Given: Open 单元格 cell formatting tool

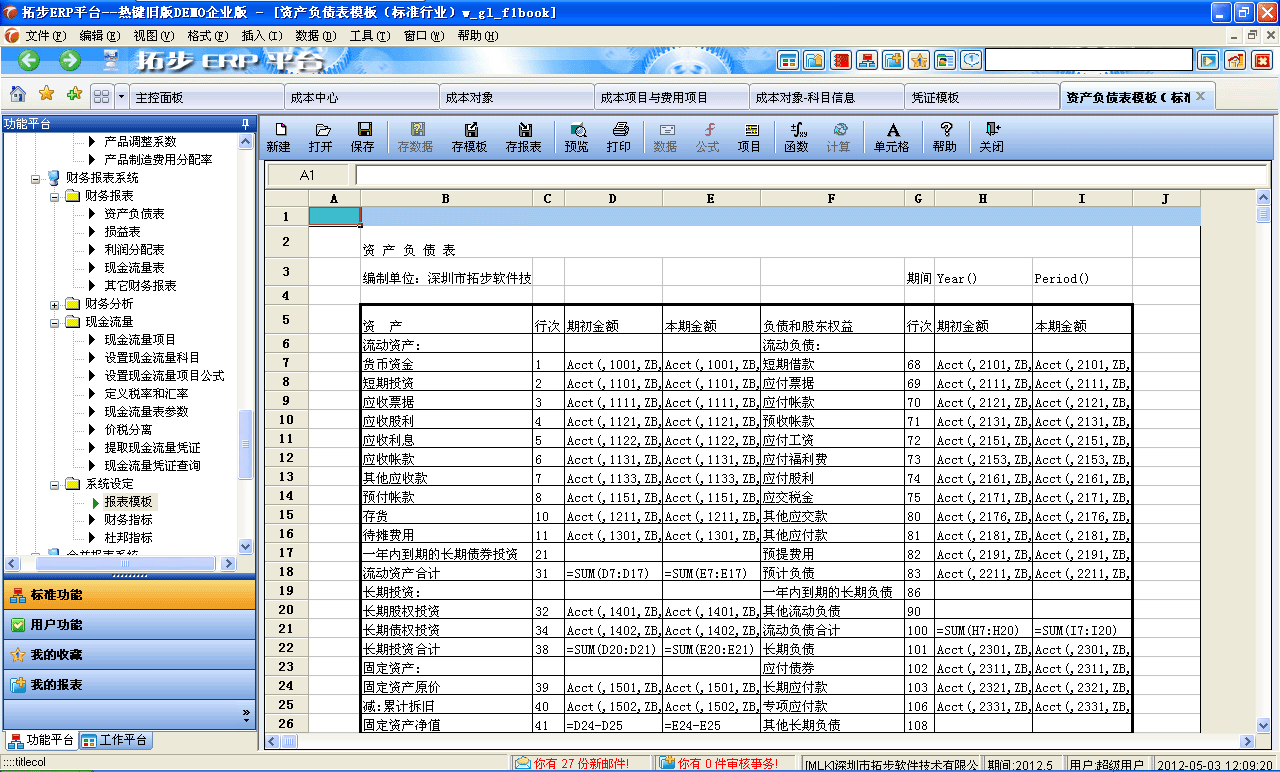Looking at the screenshot, I should point(893,137).
